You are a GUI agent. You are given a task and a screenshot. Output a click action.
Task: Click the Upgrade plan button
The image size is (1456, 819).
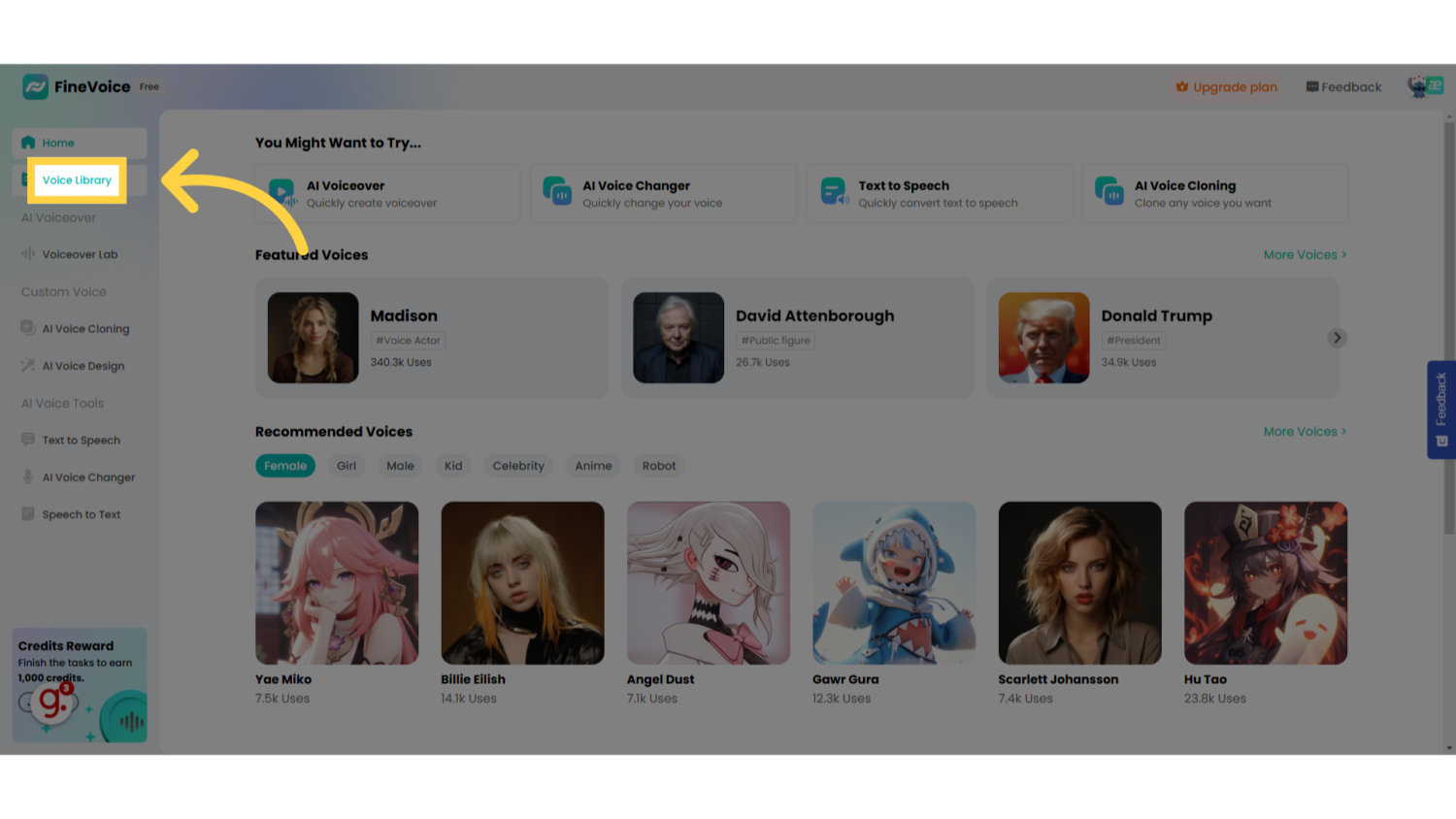click(1226, 86)
